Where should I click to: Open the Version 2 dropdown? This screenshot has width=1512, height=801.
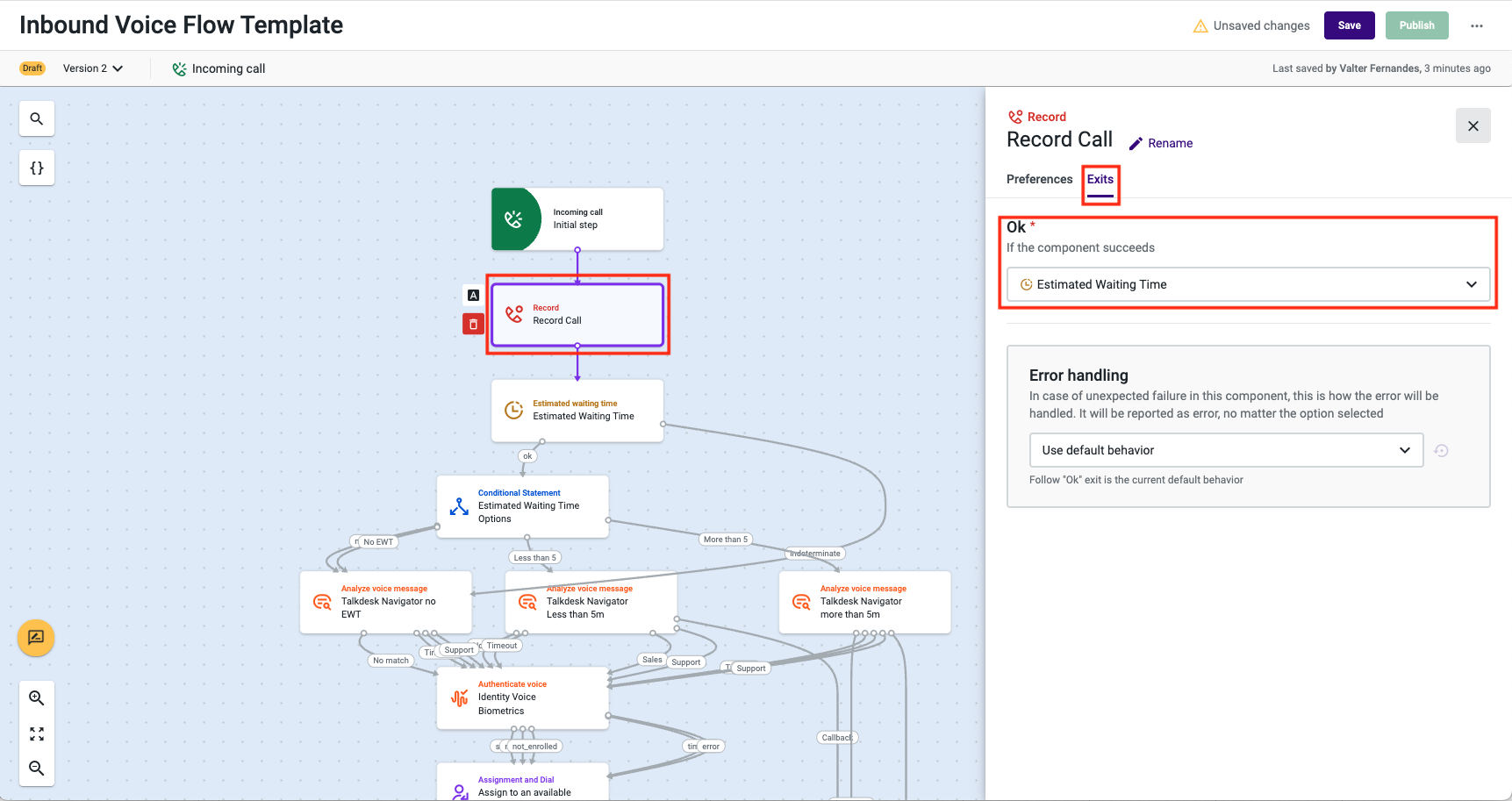93,68
